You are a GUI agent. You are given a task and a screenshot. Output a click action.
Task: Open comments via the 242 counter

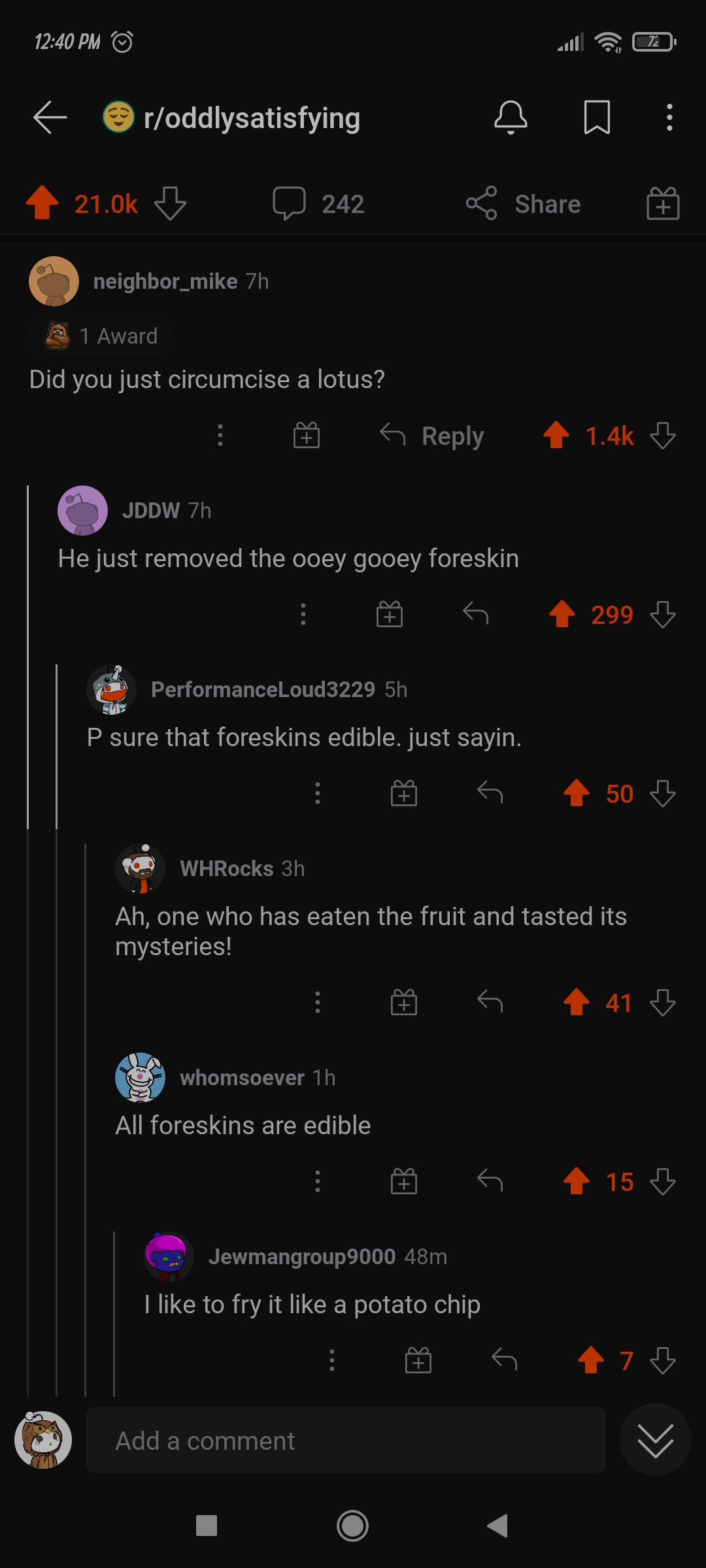click(x=318, y=203)
